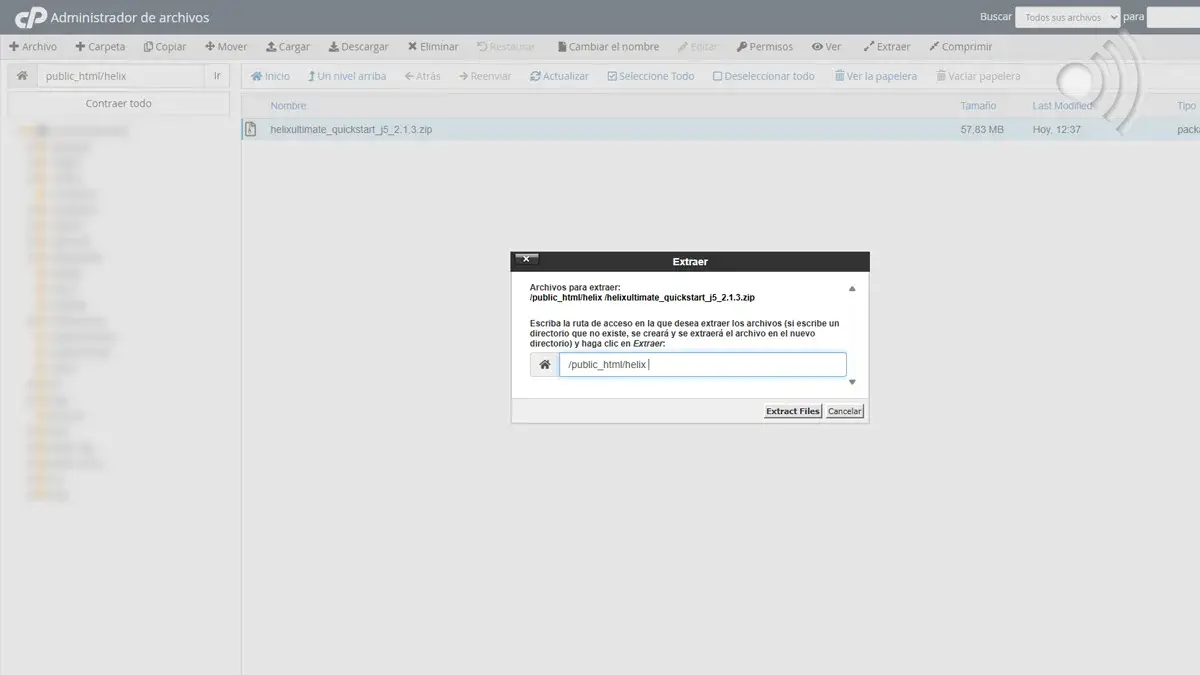1200x675 pixels.
Task: Select the Copiar tool in the toolbar
Action: [164, 46]
